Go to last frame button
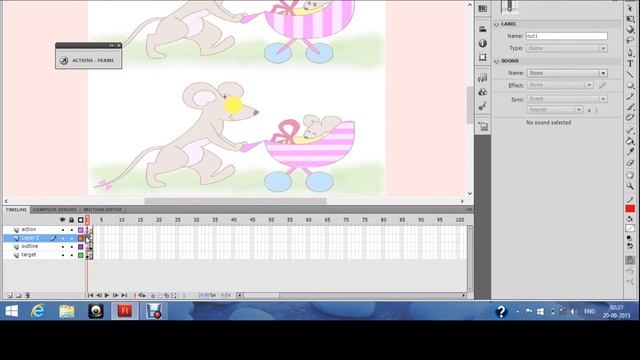 [x=124, y=295]
